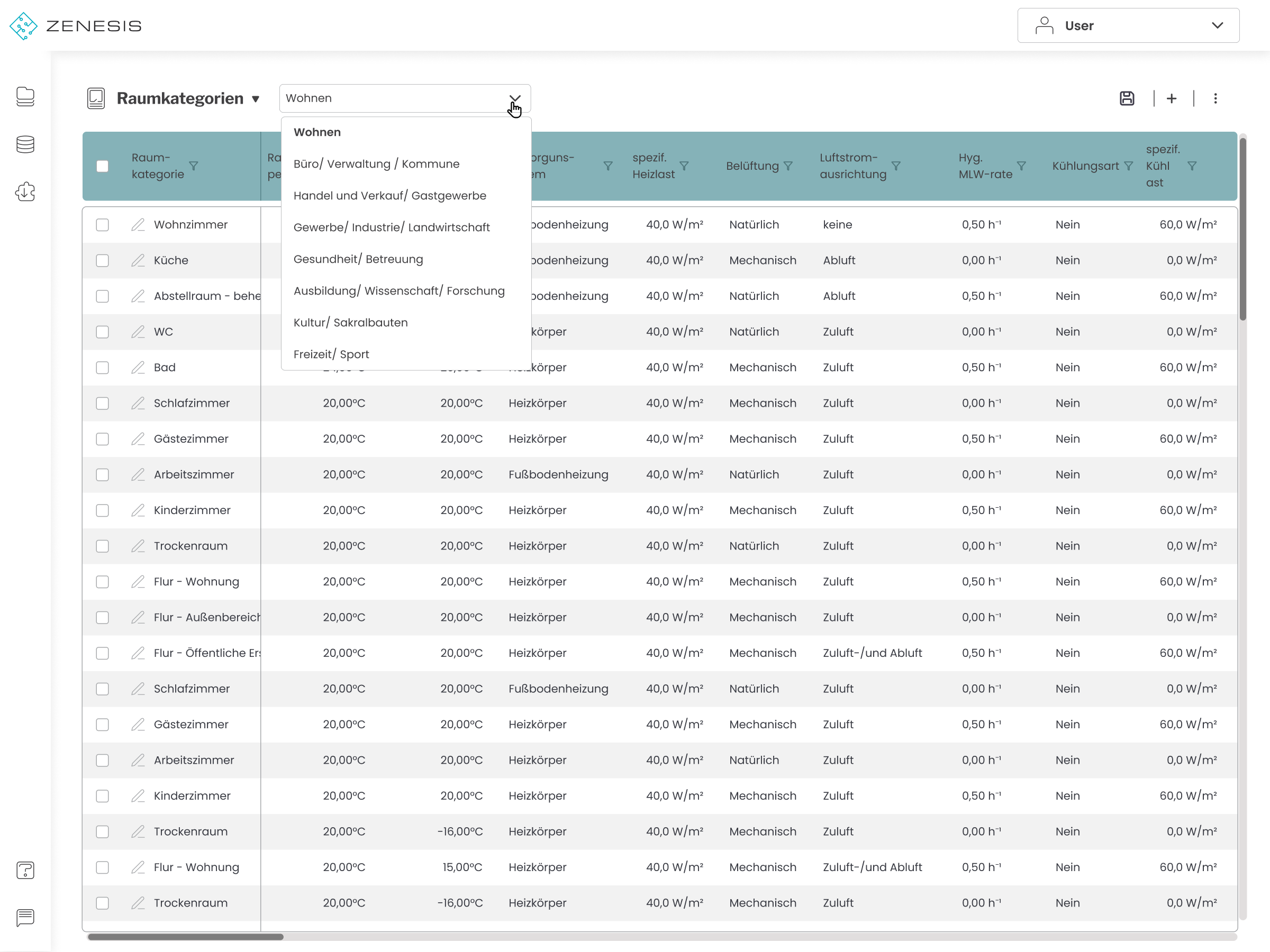The height and width of the screenshot is (952, 1270).
Task: Click the plus add icon
Action: coord(1171,98)
